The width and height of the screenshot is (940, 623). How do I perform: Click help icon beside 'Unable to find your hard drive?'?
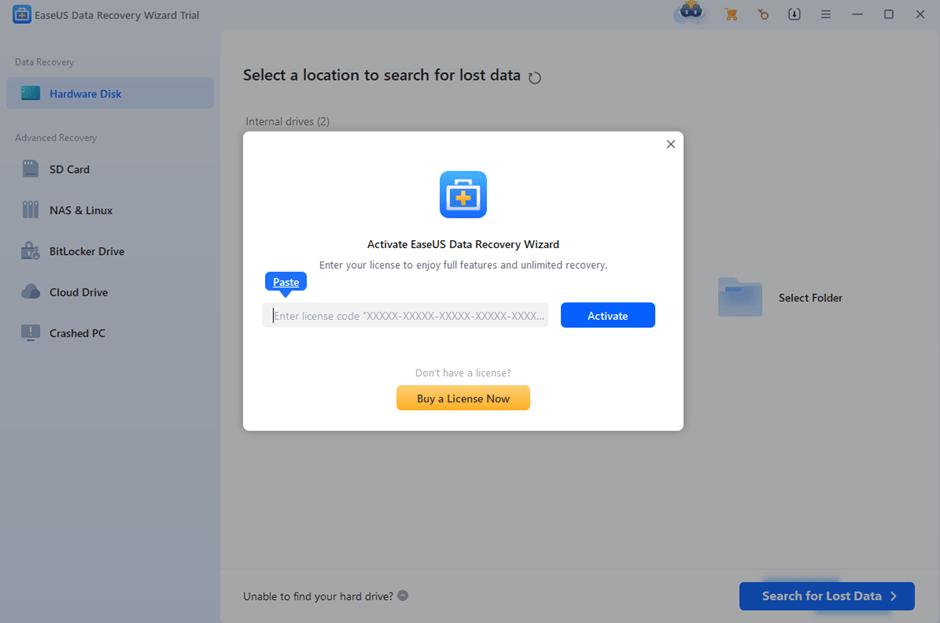[x=403, y=596]
